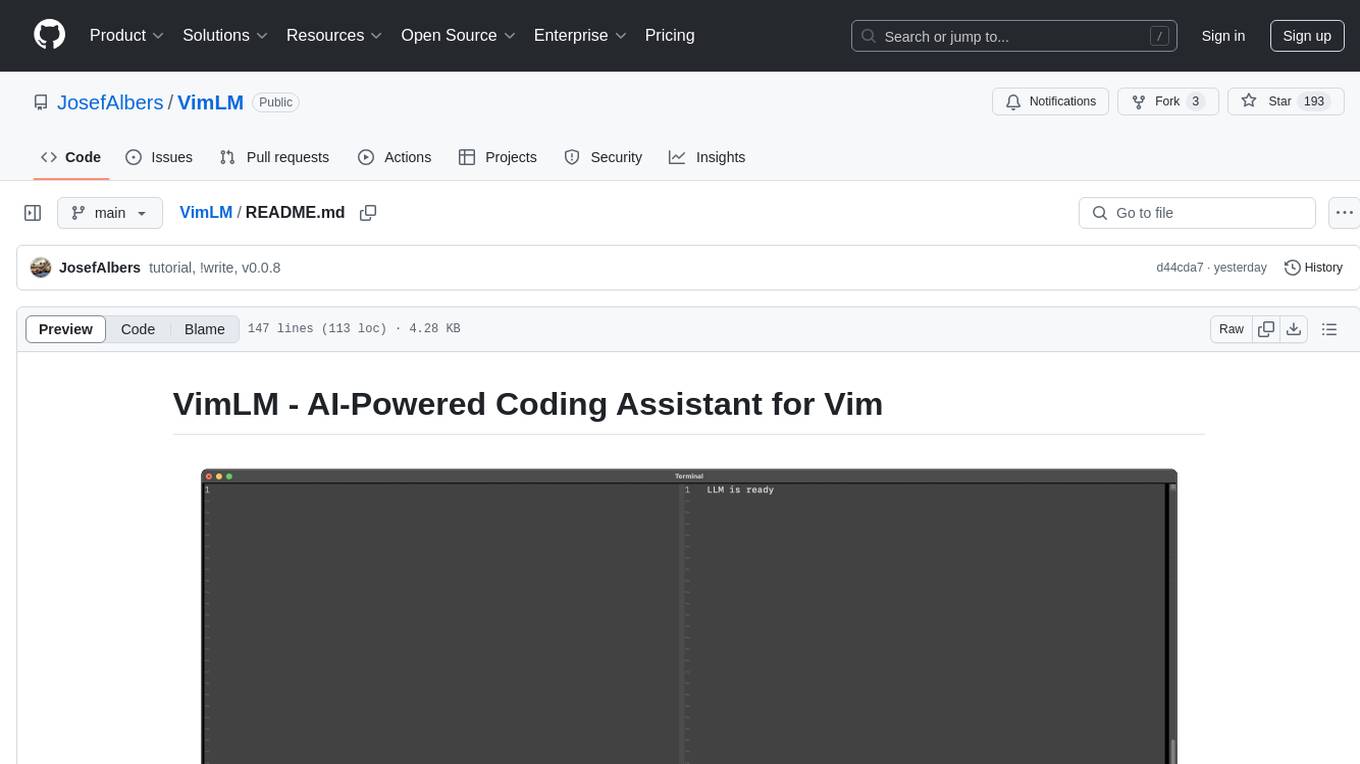
Task: Switch to the Projects tab
Action: [x=498, y=157]
